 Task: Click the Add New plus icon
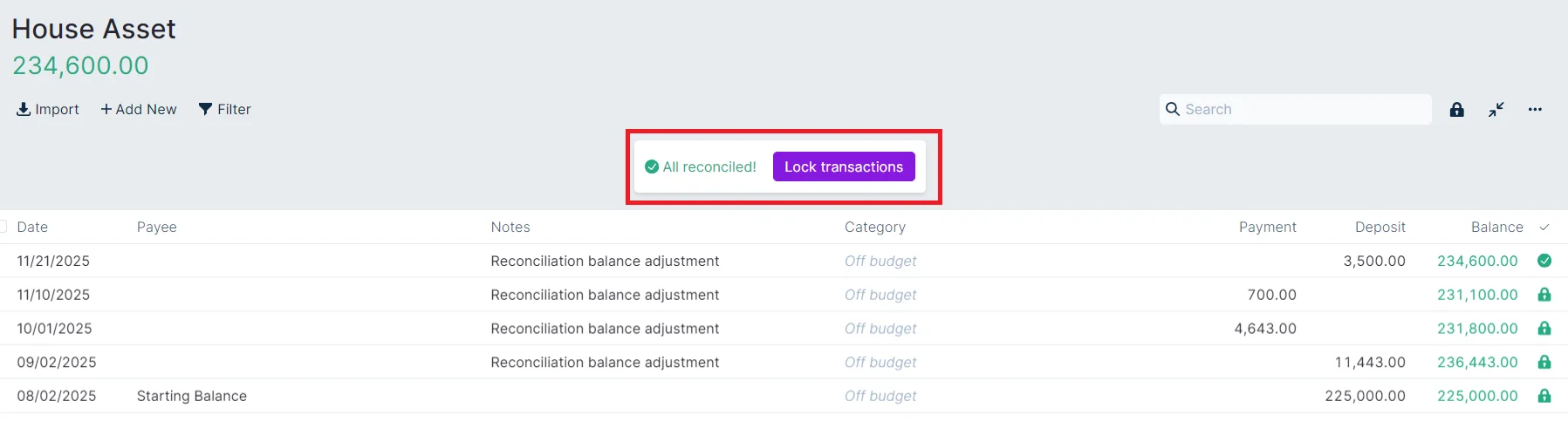coord(106,109)
